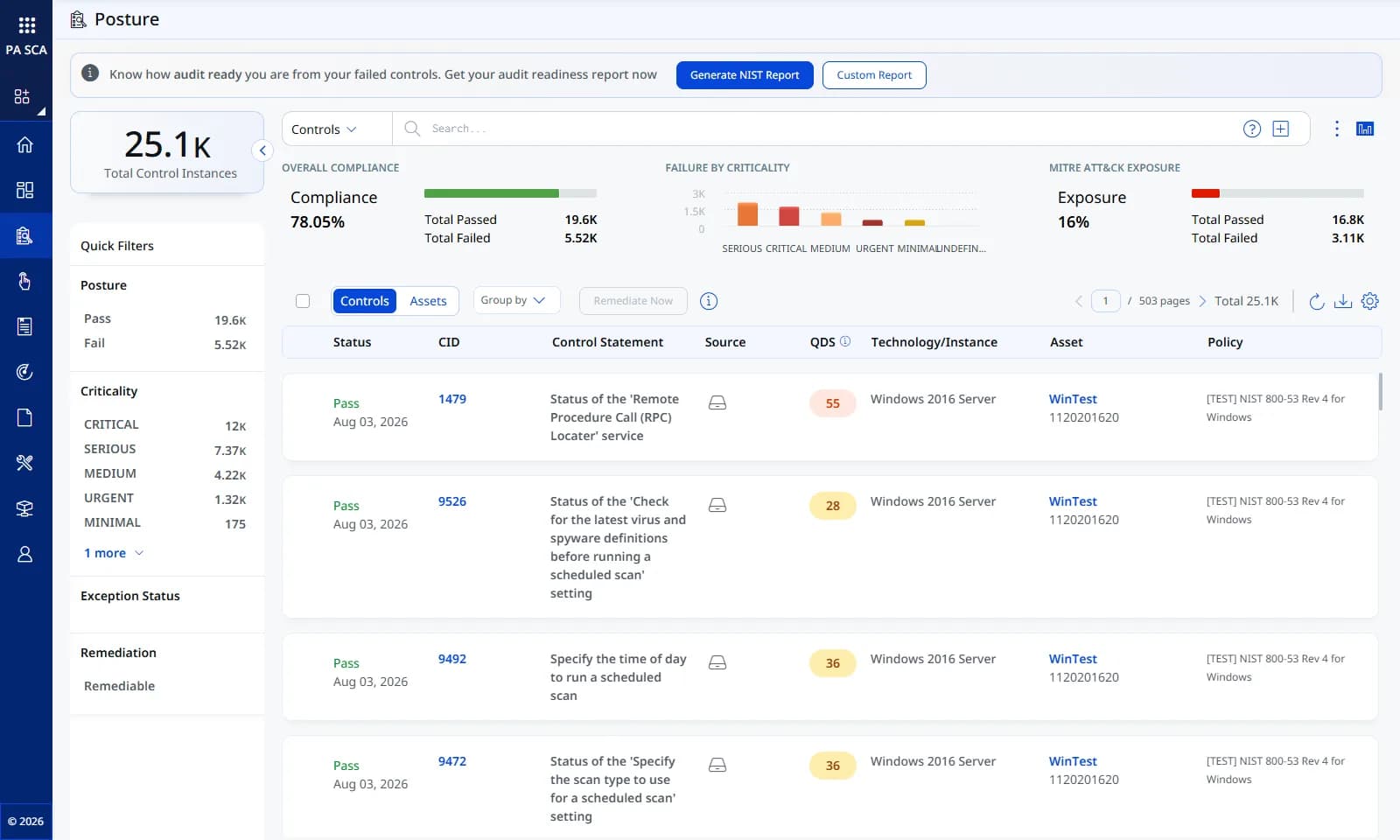Viewport: 1400px width, 840px height.
Task: Tick the select-all controls checkbox
Action: (x=303, y=301)
